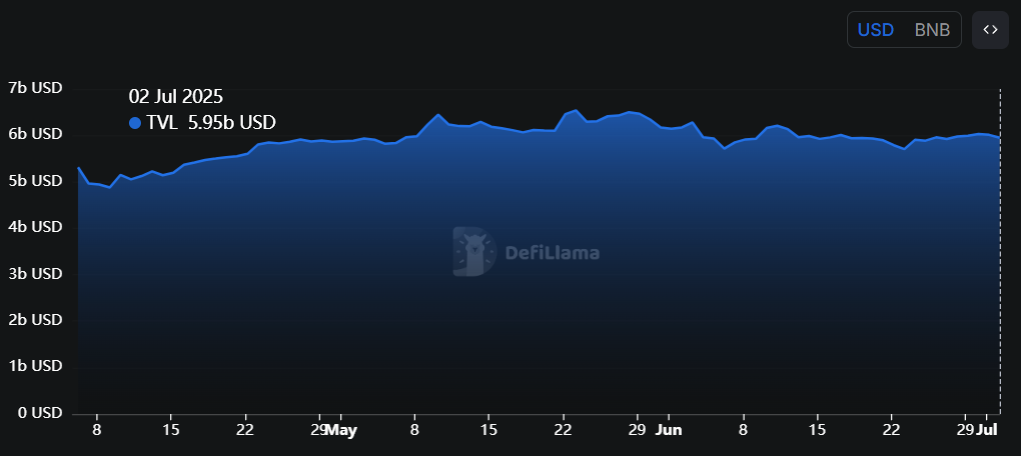Click the TVL line peak near 22 May
Viewport: 1021px width, 456px height.
[576, 111]
